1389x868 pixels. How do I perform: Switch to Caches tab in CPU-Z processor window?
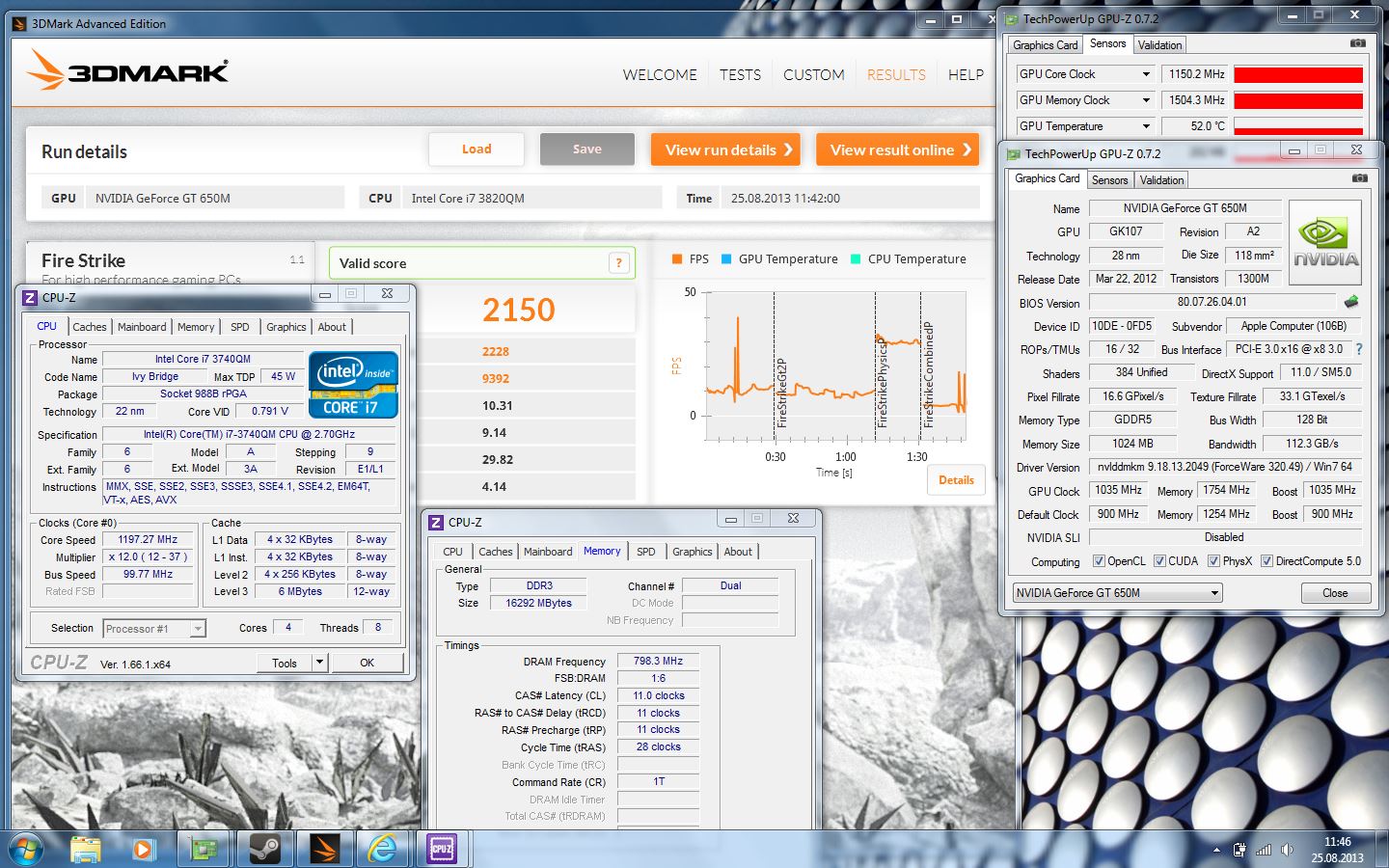coord(90,327)
